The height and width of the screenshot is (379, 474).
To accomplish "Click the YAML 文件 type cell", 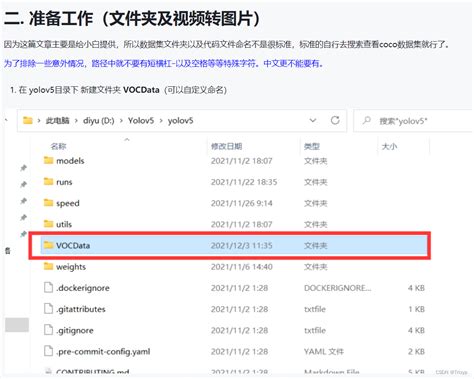I will (x=324, y=352).
